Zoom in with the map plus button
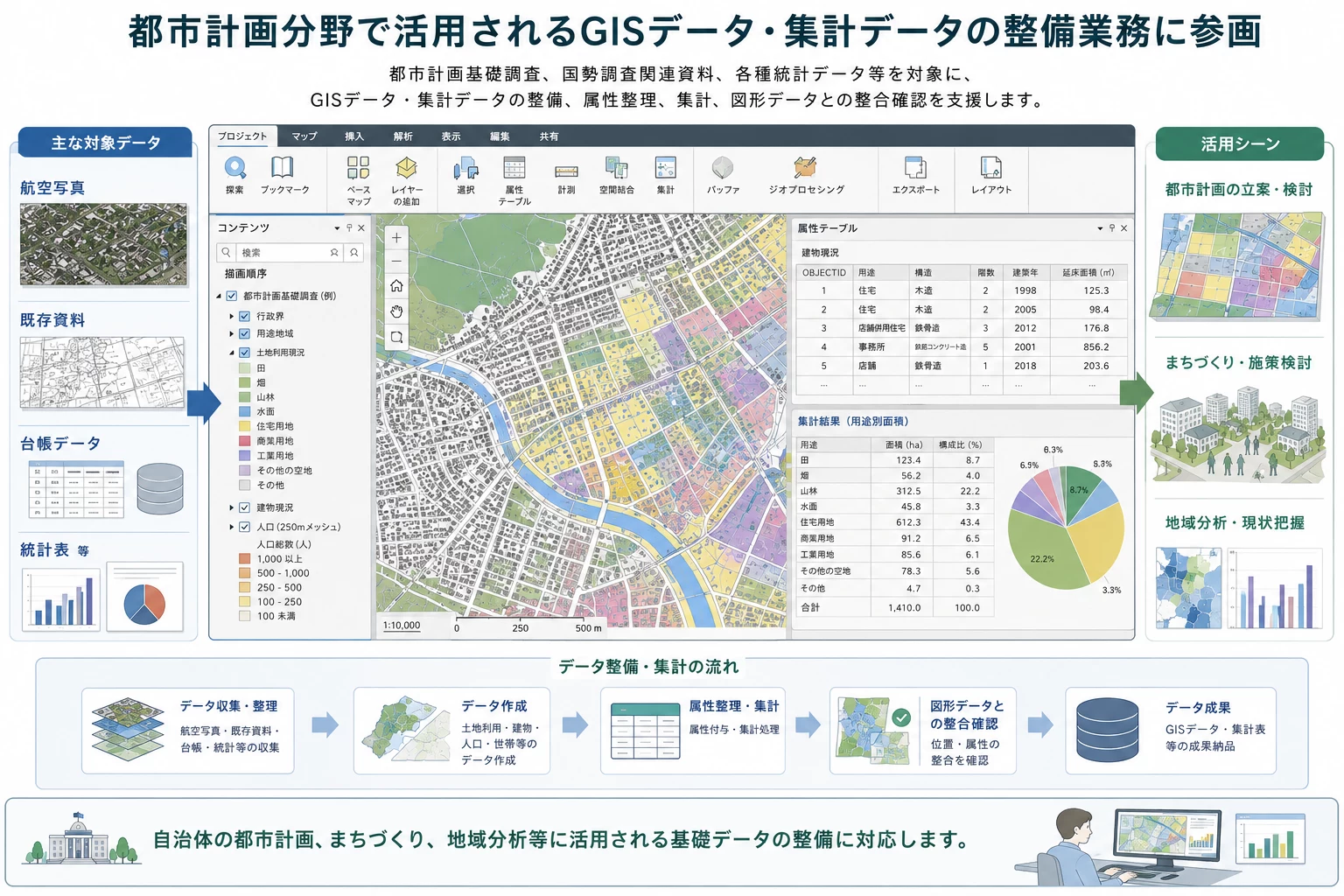 396,237
